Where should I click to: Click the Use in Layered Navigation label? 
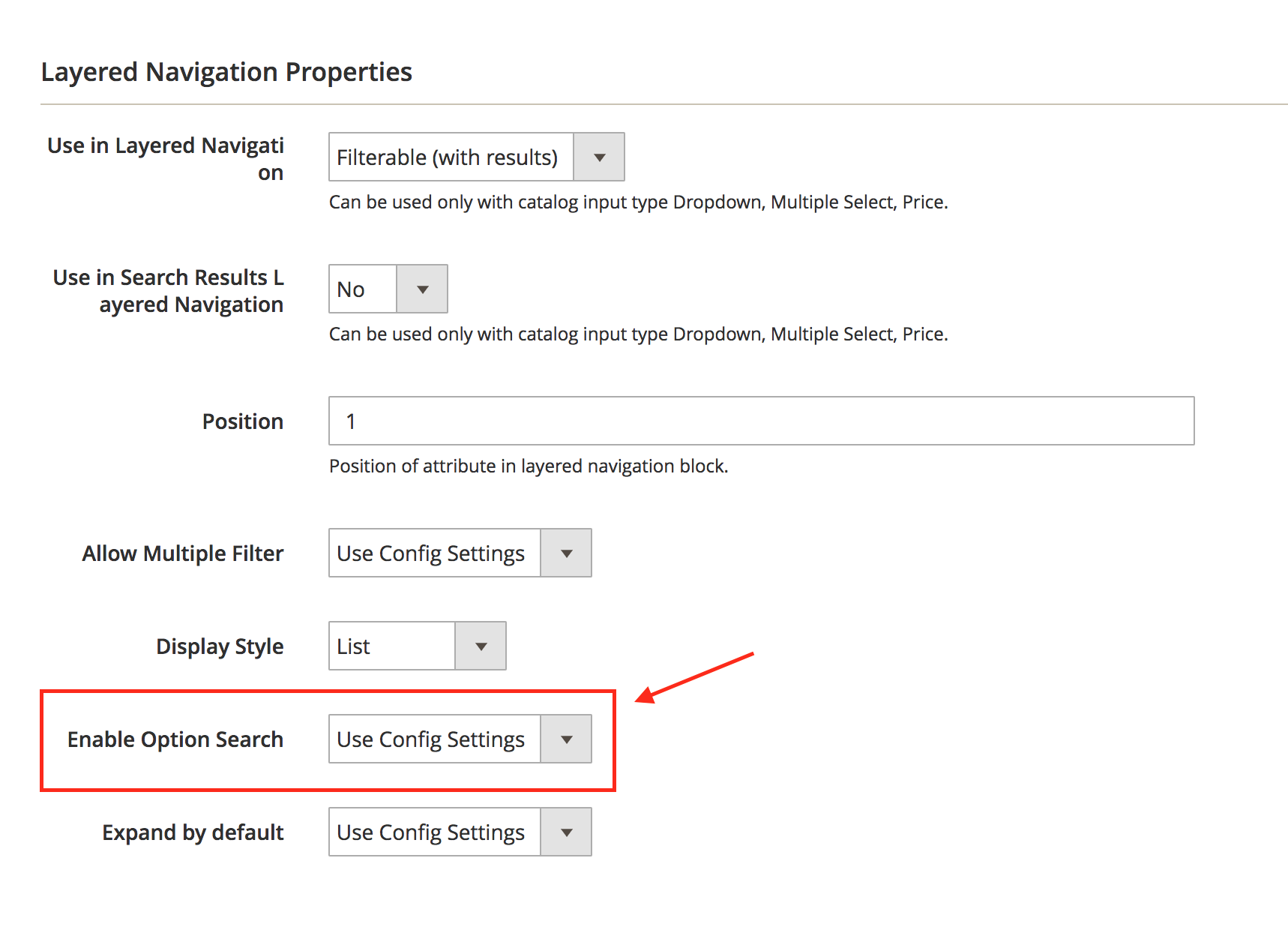[166, 158]
